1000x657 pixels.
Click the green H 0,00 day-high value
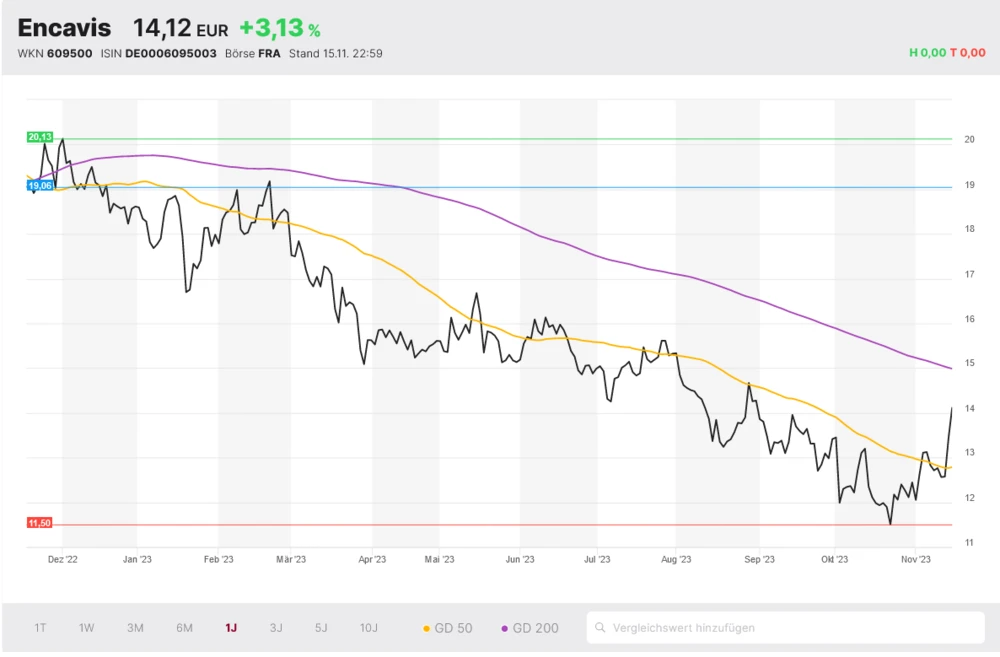click(x=927, y=53)
